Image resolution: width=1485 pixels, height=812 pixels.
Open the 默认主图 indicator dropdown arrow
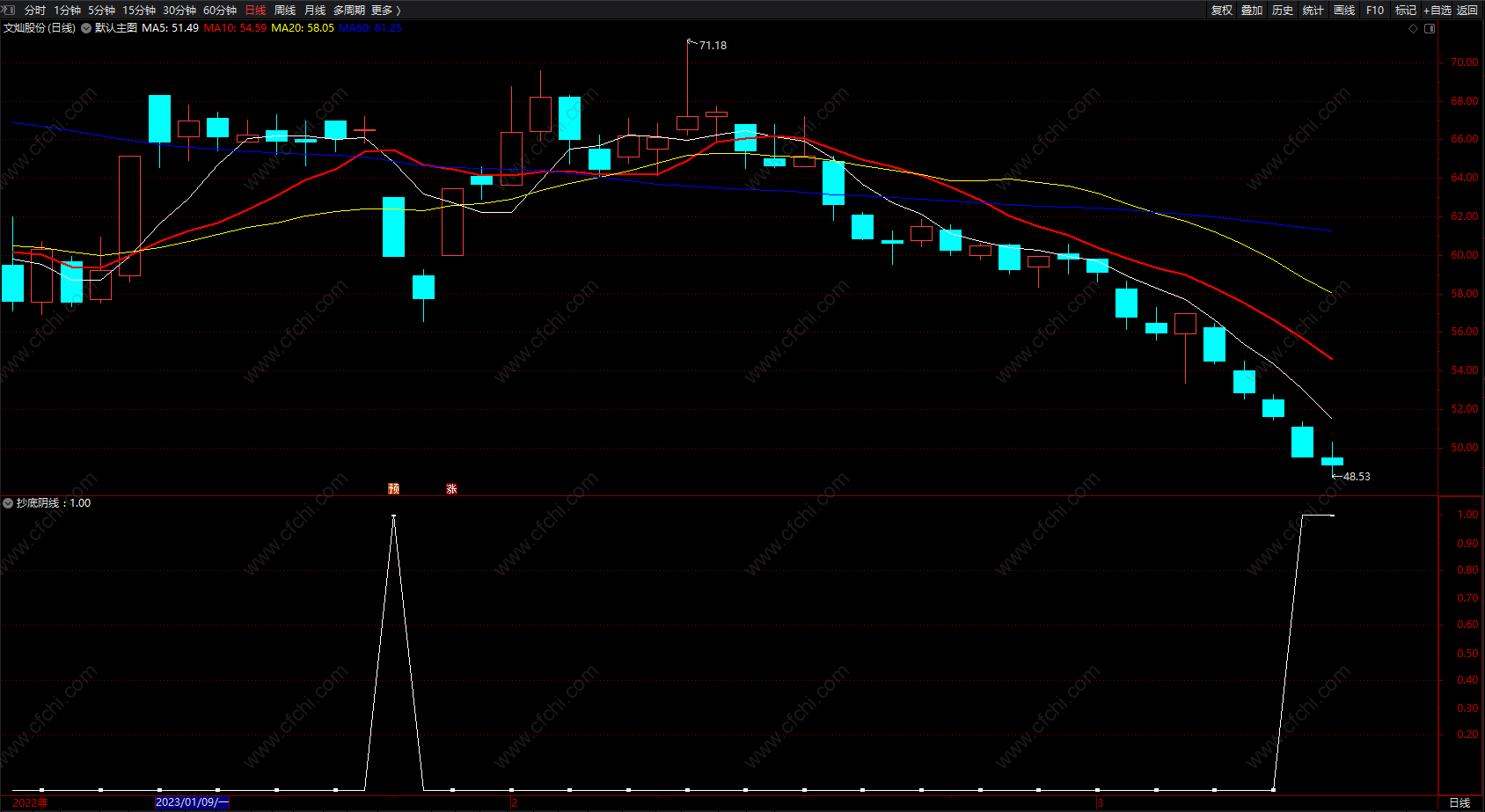click(86, 28)
